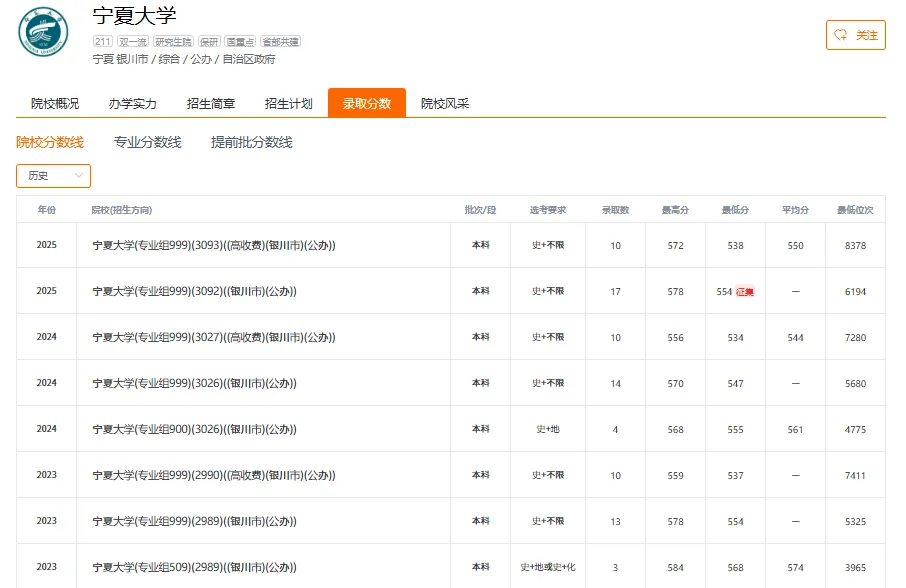Open the 院校概况 tab
Viewport: 906px width, 588px height.
(55, 103)
